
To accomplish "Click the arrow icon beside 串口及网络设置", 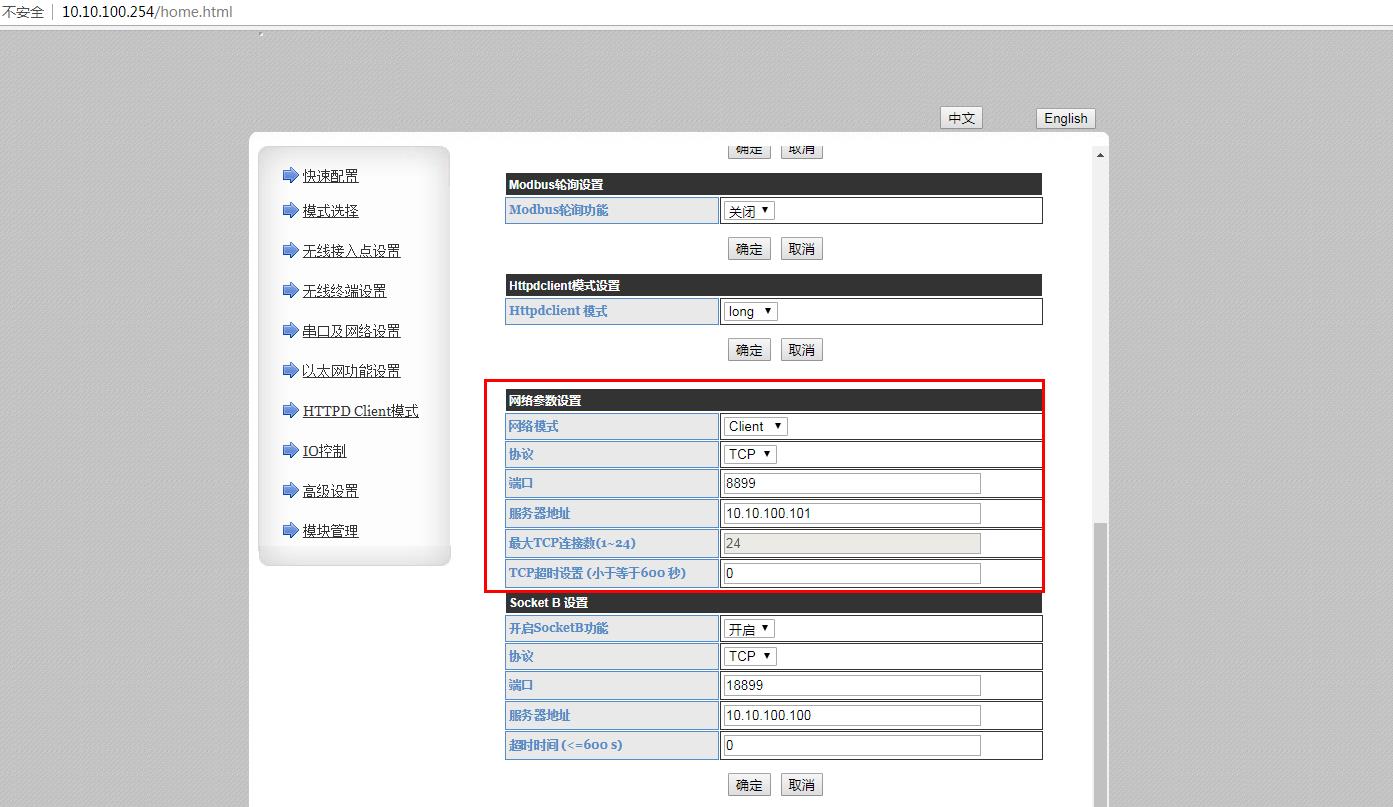I will (x=290, y=331).
